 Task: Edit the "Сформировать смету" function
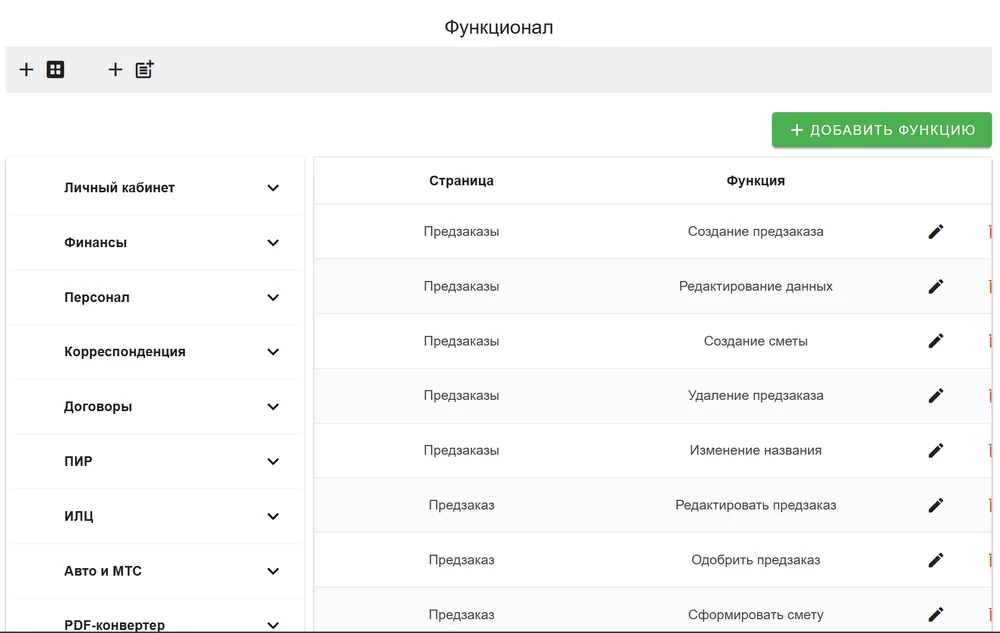pyautogui.click(x=936, y=614)
